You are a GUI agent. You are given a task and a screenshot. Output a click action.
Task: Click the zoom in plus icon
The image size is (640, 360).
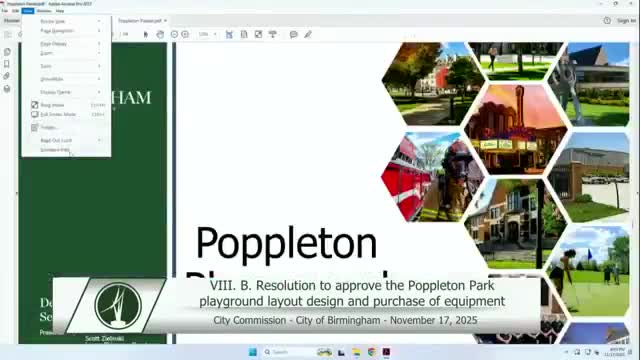tap(185, 35)
